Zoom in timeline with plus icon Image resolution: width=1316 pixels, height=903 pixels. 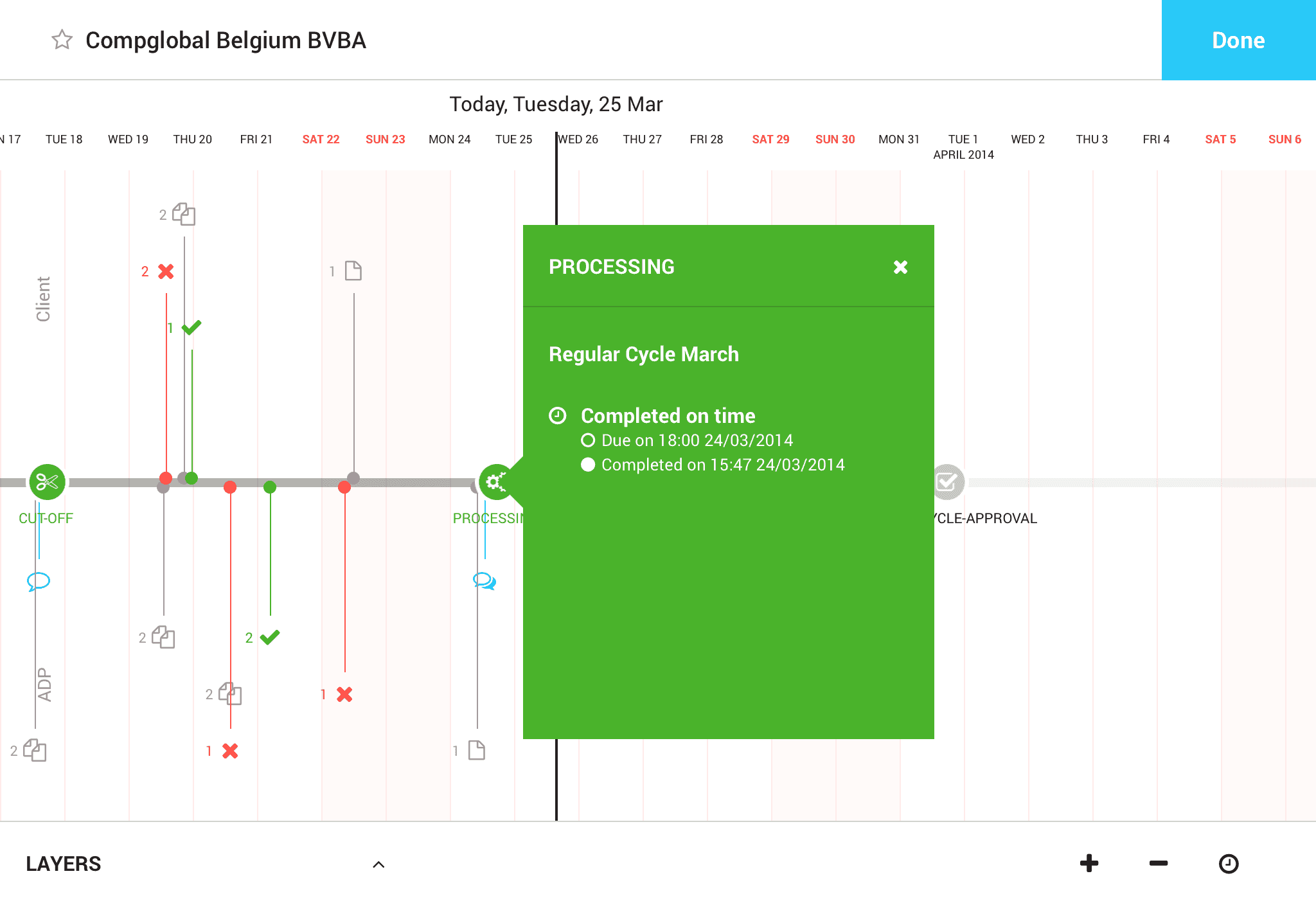tap(1089, 863)
